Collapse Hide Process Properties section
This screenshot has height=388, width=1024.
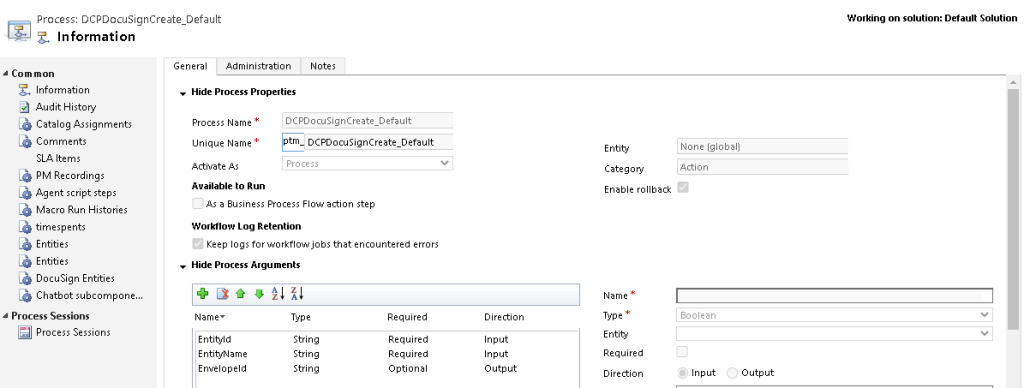183,93
